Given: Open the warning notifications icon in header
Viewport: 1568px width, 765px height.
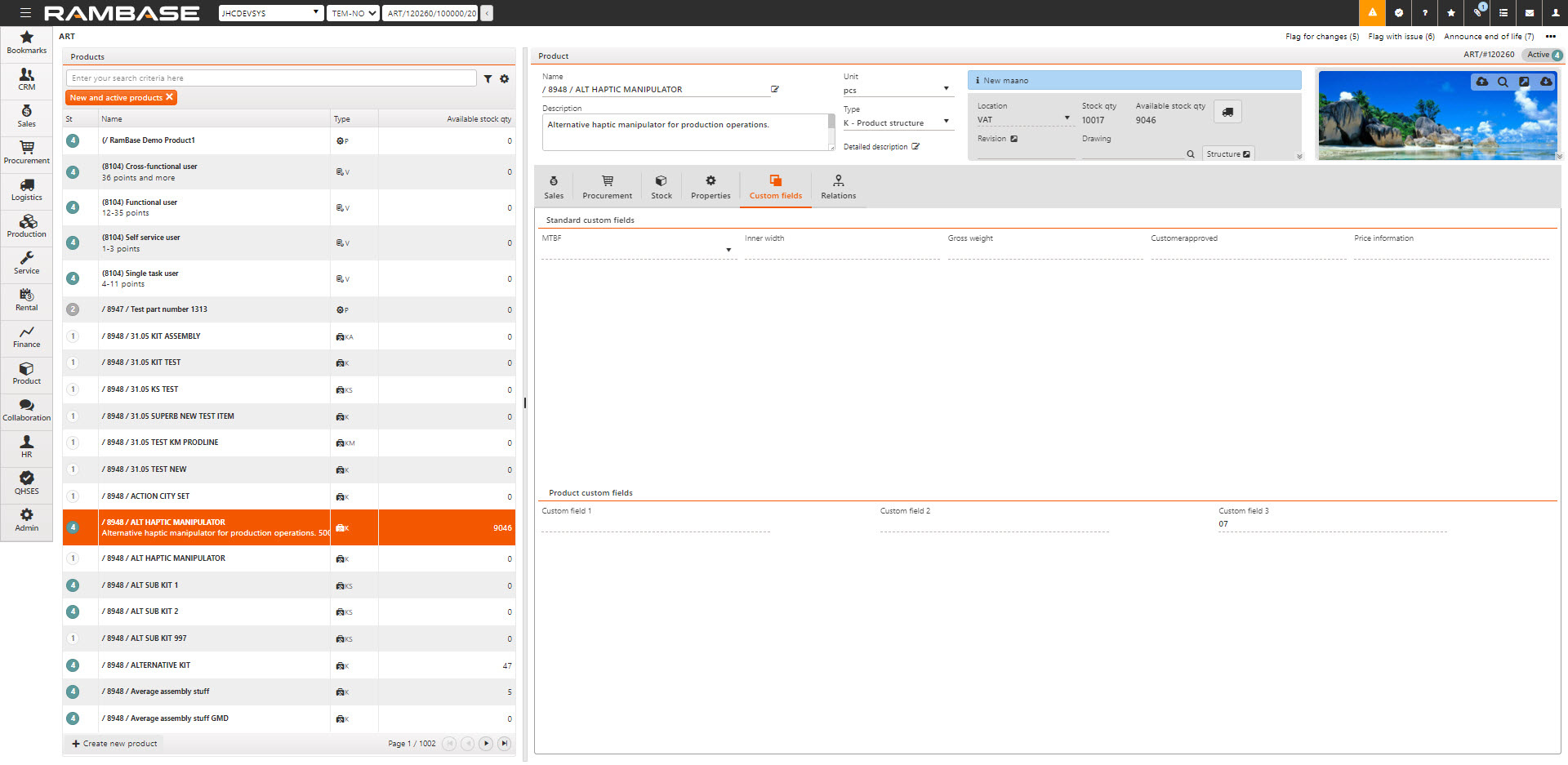Looking at the screenshot, I should click(x=1372, y=13).
